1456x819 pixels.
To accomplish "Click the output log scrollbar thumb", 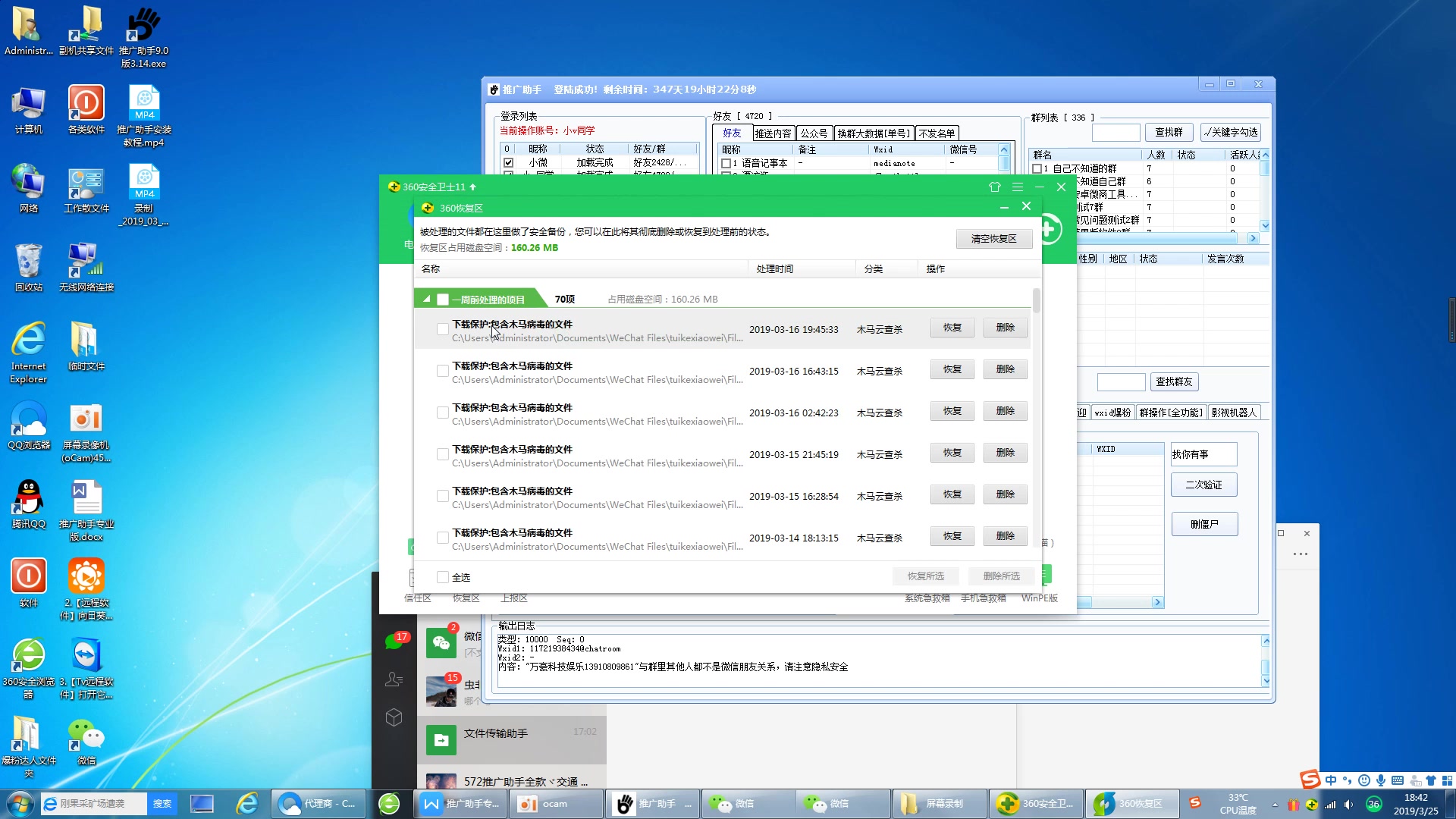I will coord(1265,667).
